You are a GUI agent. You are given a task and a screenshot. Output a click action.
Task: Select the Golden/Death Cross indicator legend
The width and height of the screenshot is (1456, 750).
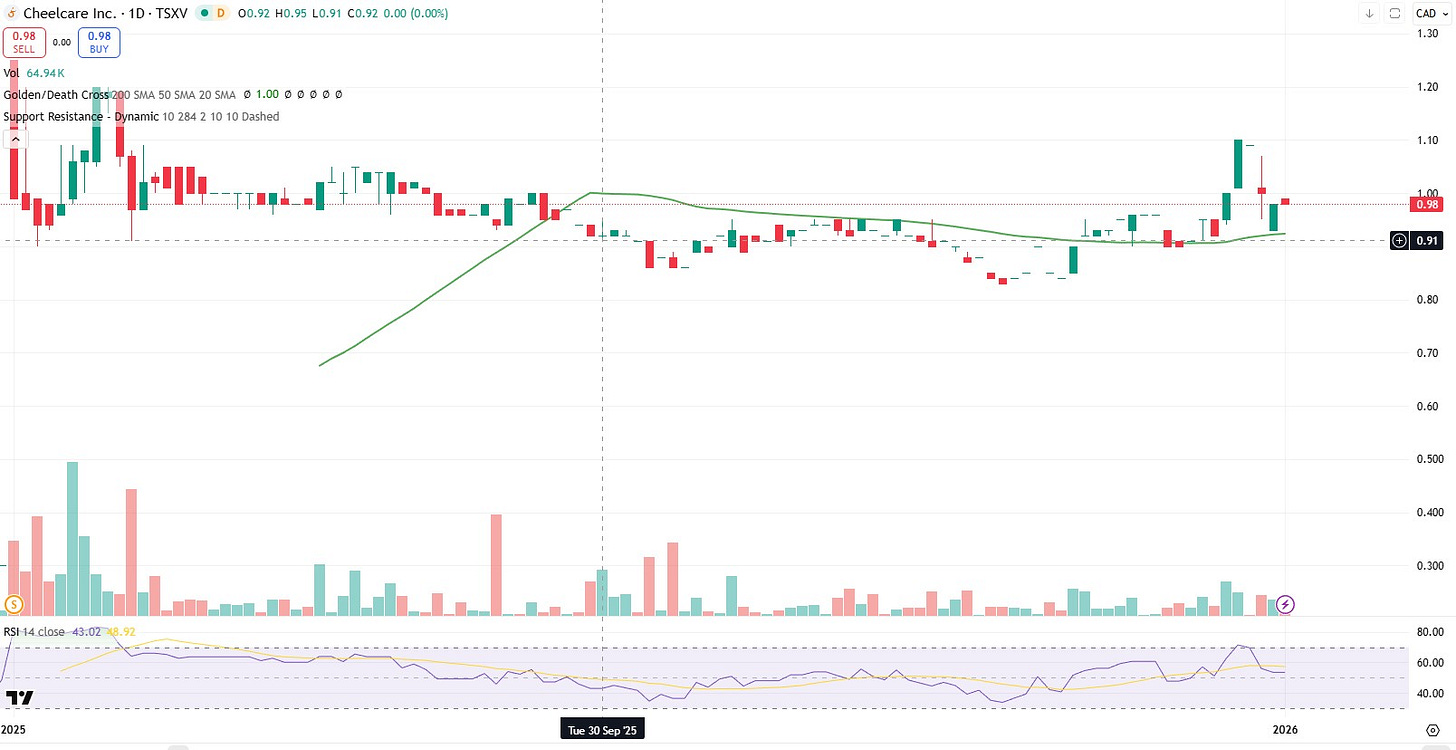tap(56, 94)
